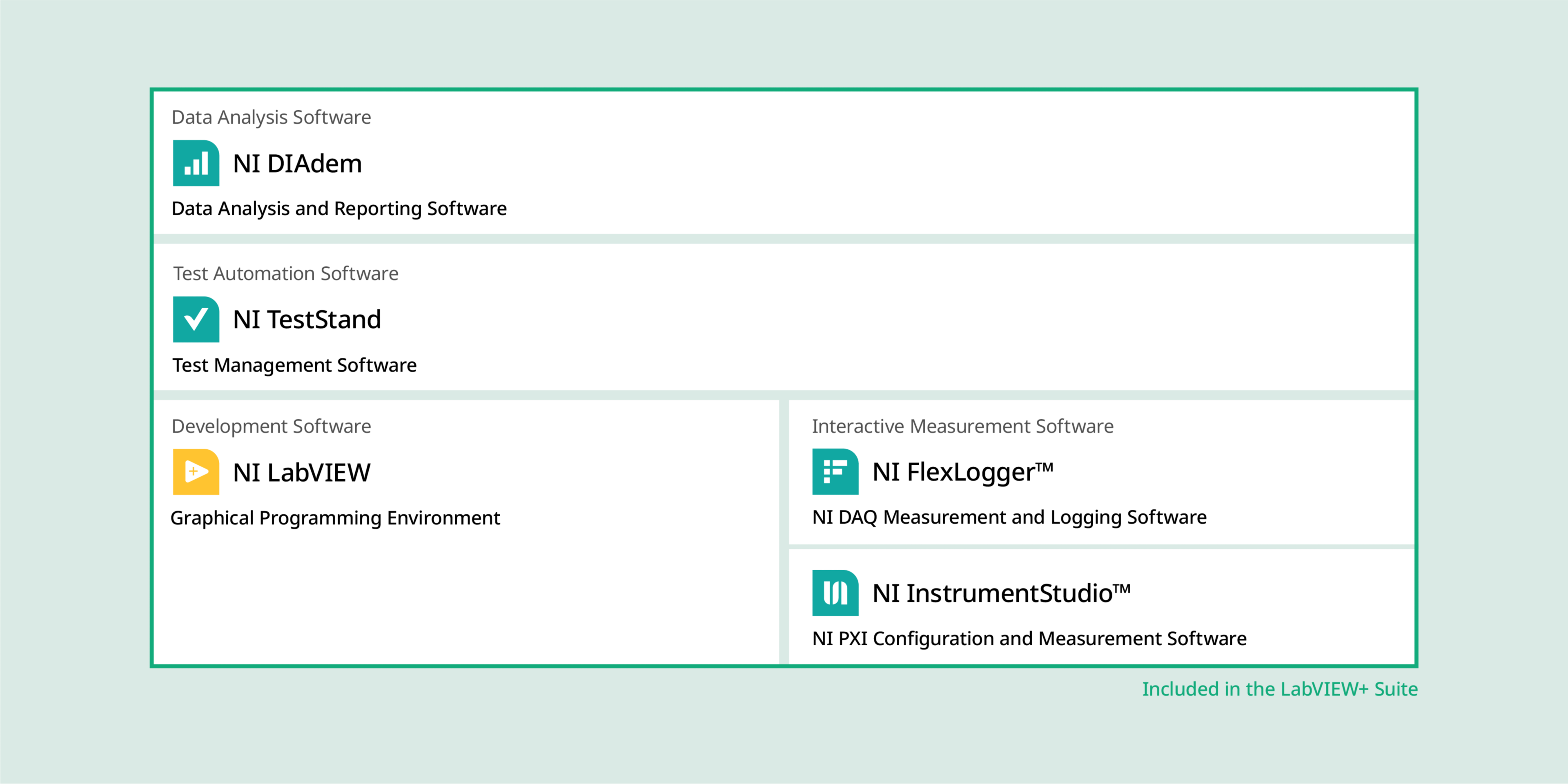
Task: Click the Test Management Software description
Action: [x=294, y=365]
